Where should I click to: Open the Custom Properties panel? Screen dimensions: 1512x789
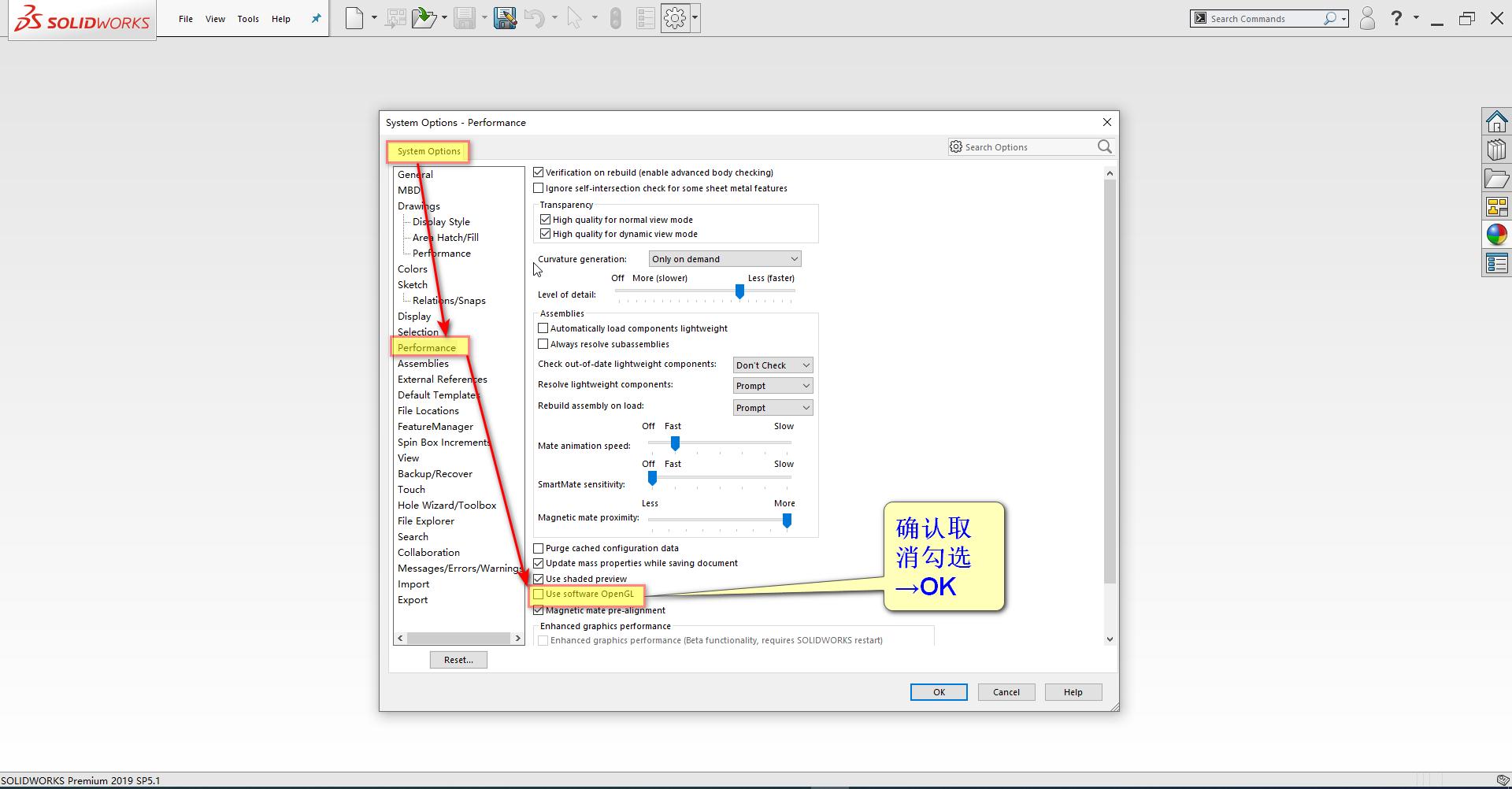coord(1497,263)
